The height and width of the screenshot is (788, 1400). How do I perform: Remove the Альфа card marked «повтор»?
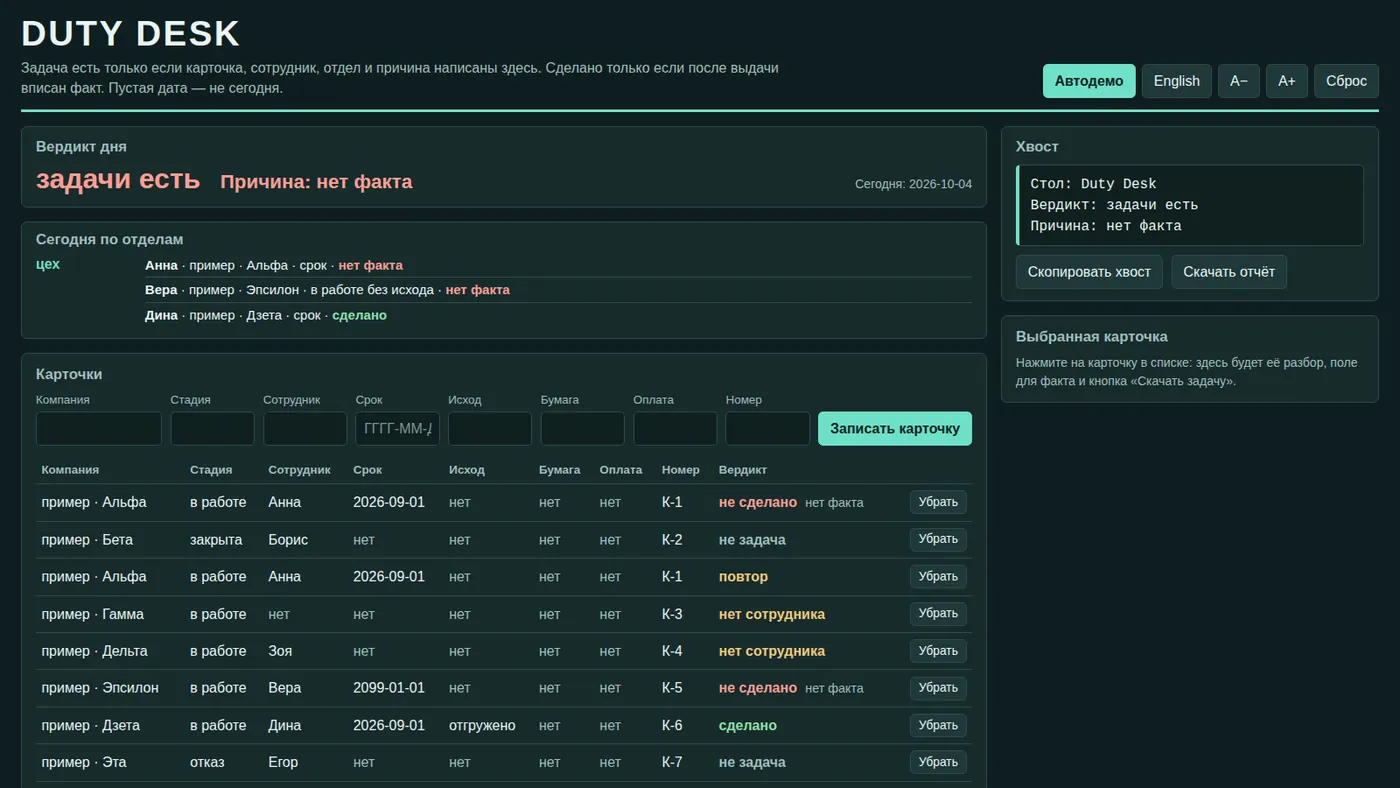point(938,577)
